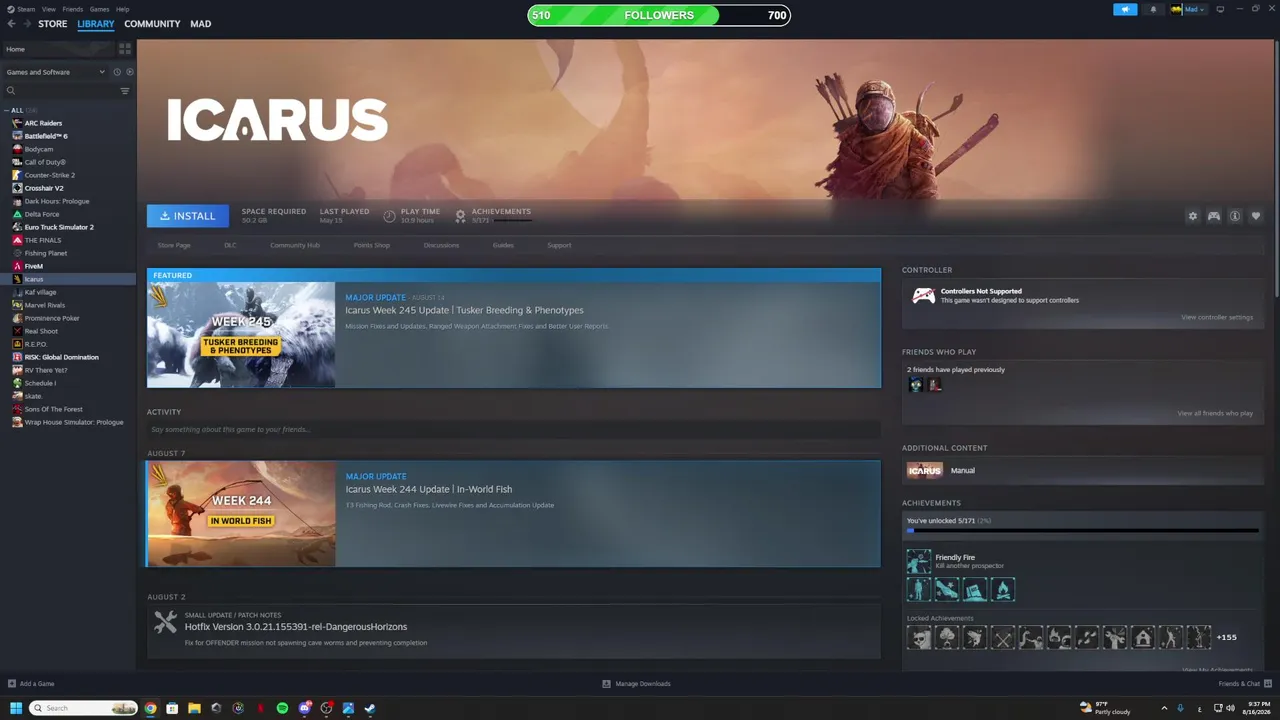
Task: Open the View menu
Action: click(x=48, y=9)
